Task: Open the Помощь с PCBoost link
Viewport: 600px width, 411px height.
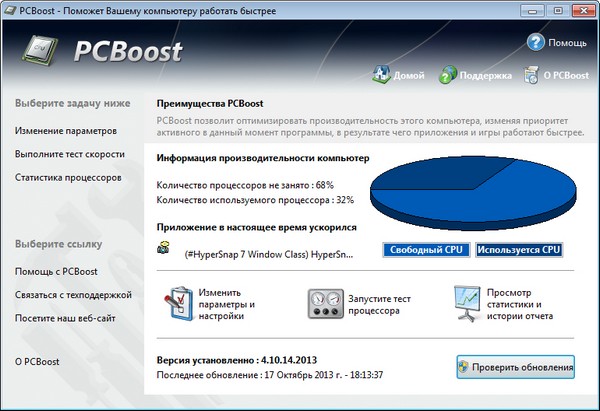Action: [x=56, y=272]
